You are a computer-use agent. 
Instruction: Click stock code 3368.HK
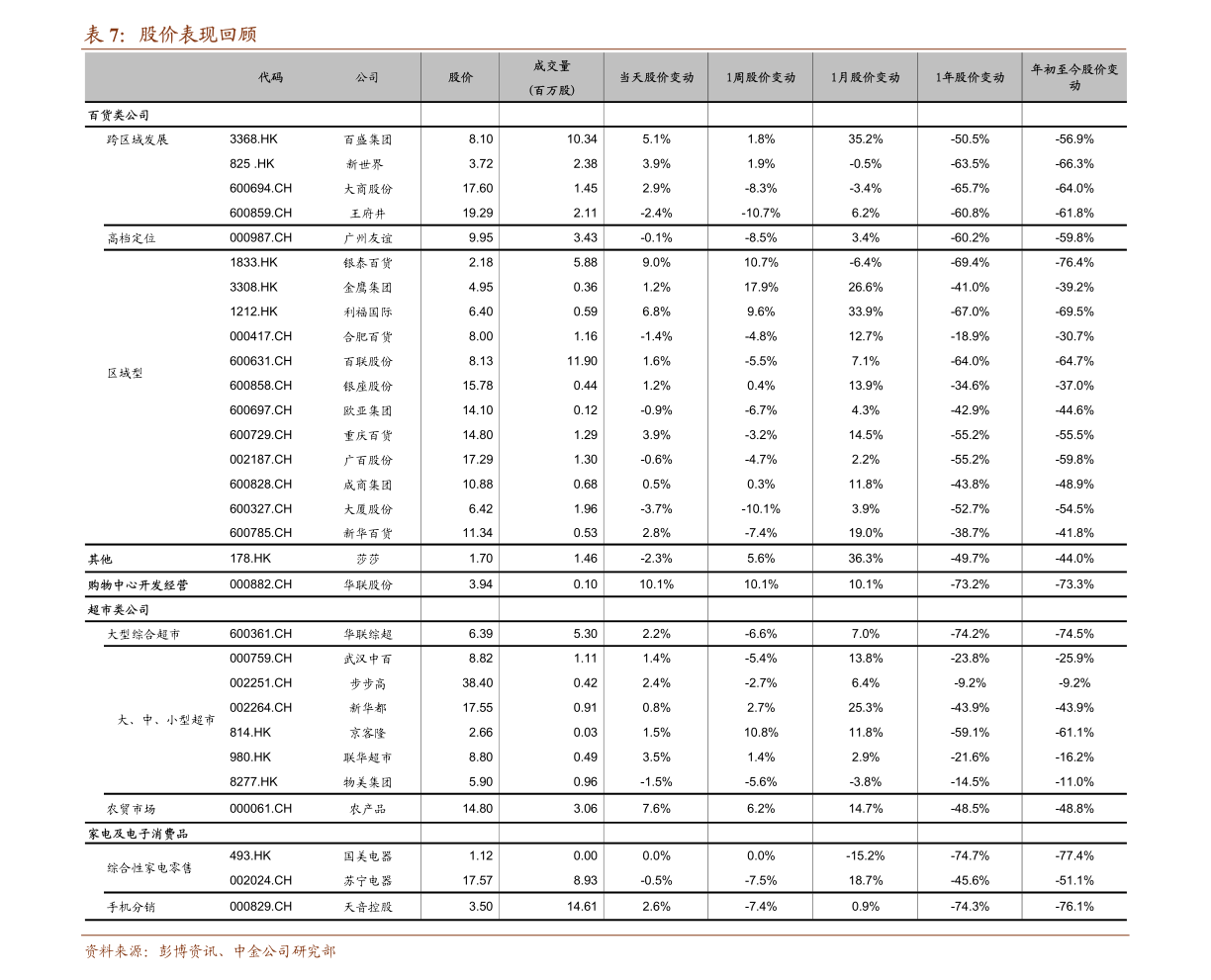pyautogui.click(x=253, y=139)
